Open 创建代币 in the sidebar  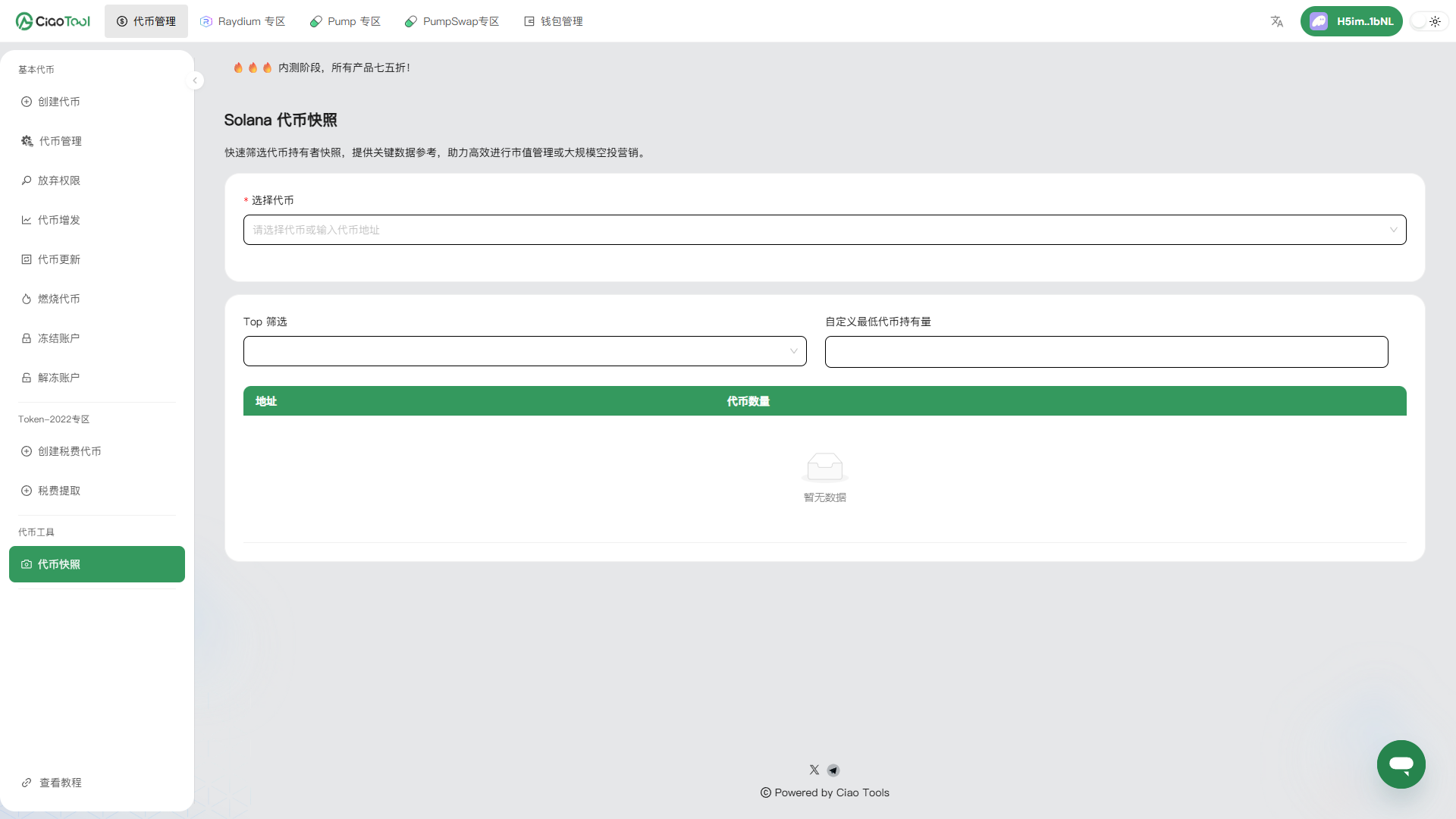point(59,102)
